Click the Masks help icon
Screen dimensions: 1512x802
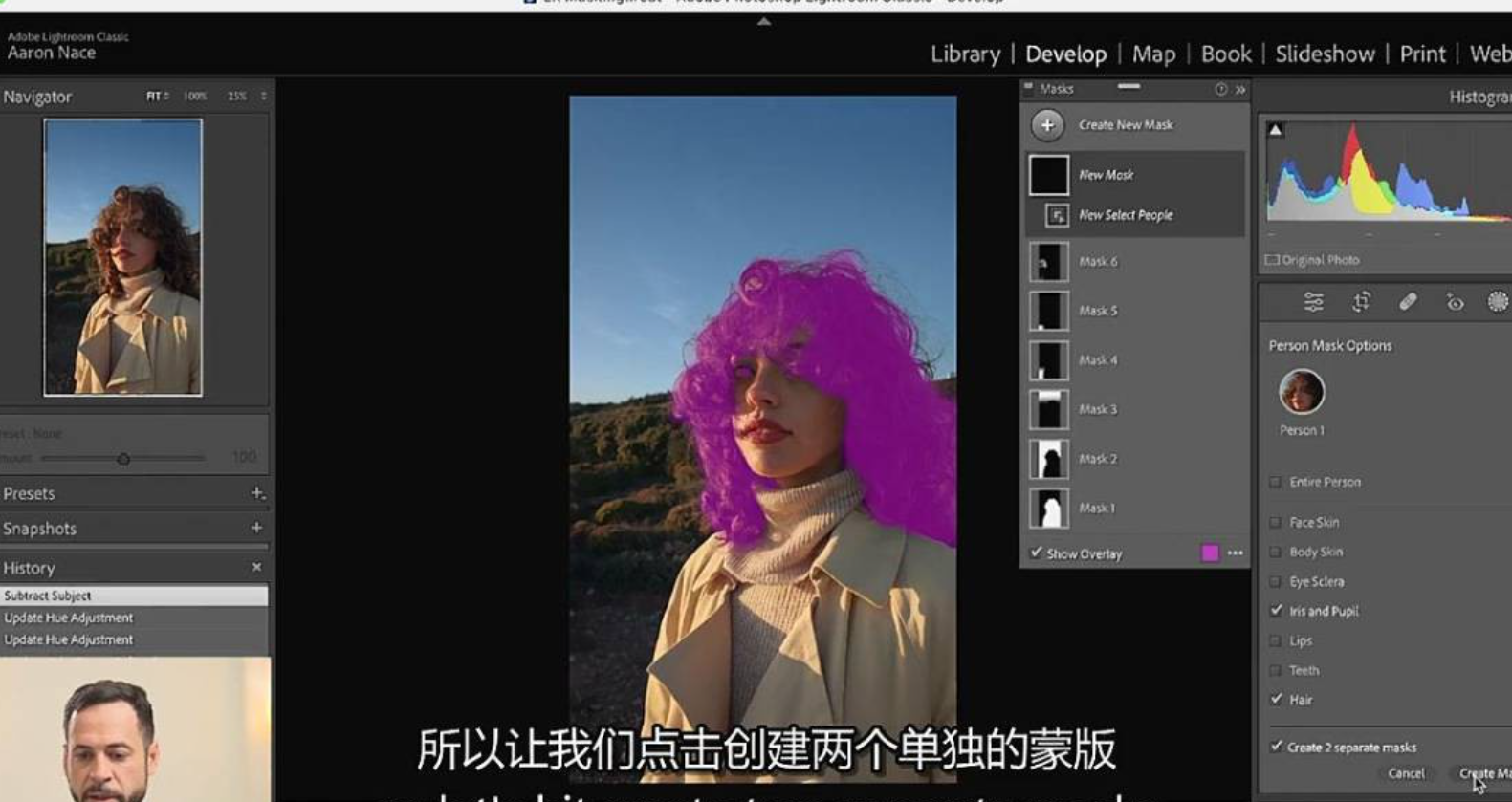(1220, 89)
